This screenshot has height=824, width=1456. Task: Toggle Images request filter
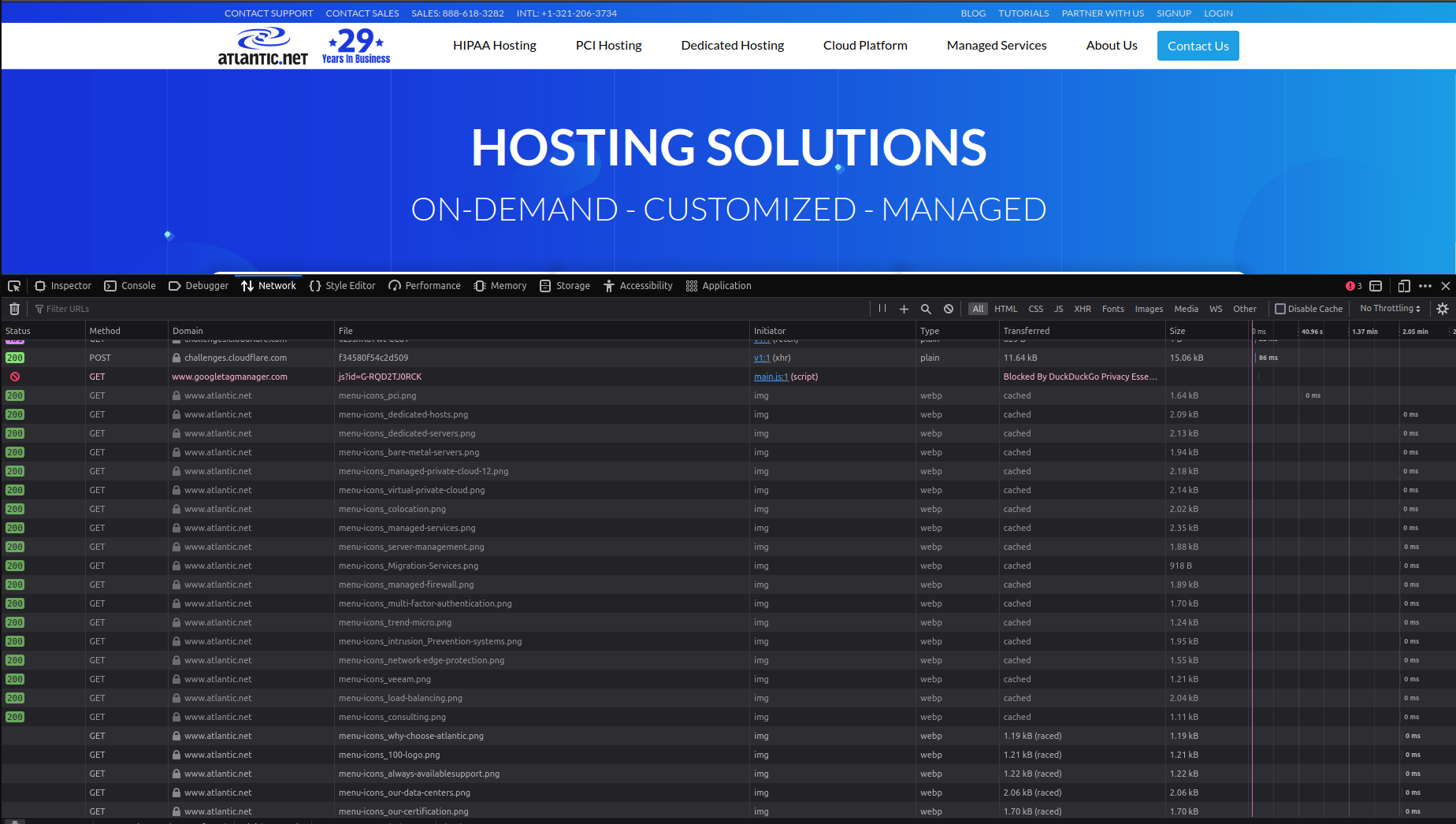tap(1148, 309)
